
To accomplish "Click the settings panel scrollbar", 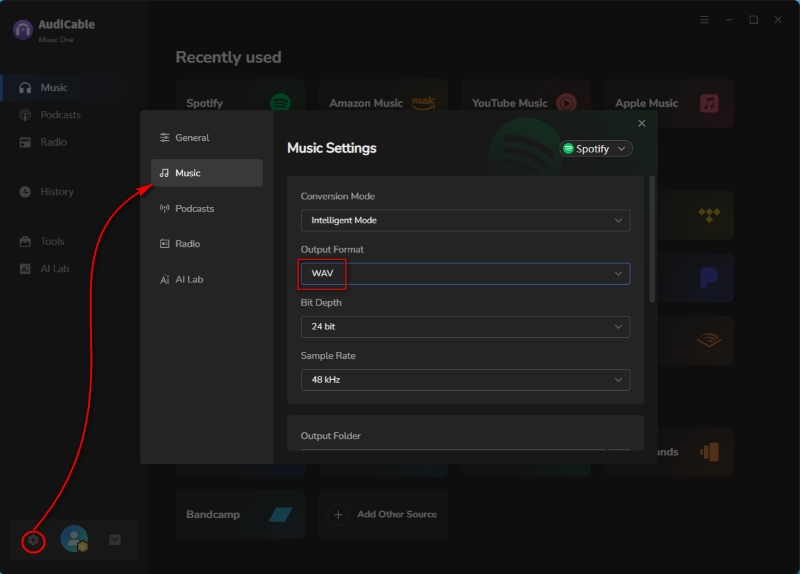I will tap(652, 240).
